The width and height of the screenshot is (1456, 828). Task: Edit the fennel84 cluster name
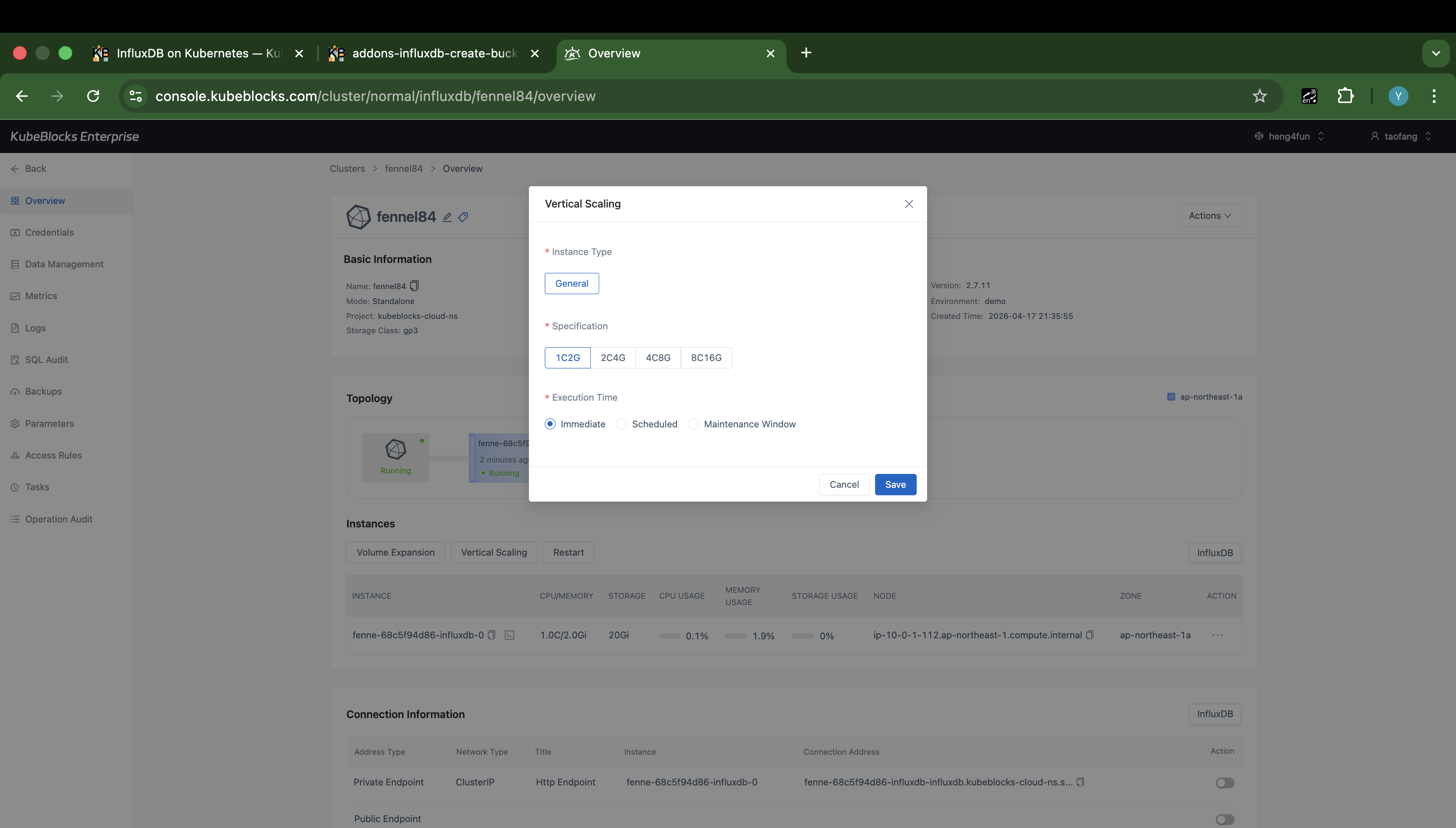click(x=447, y=217)
